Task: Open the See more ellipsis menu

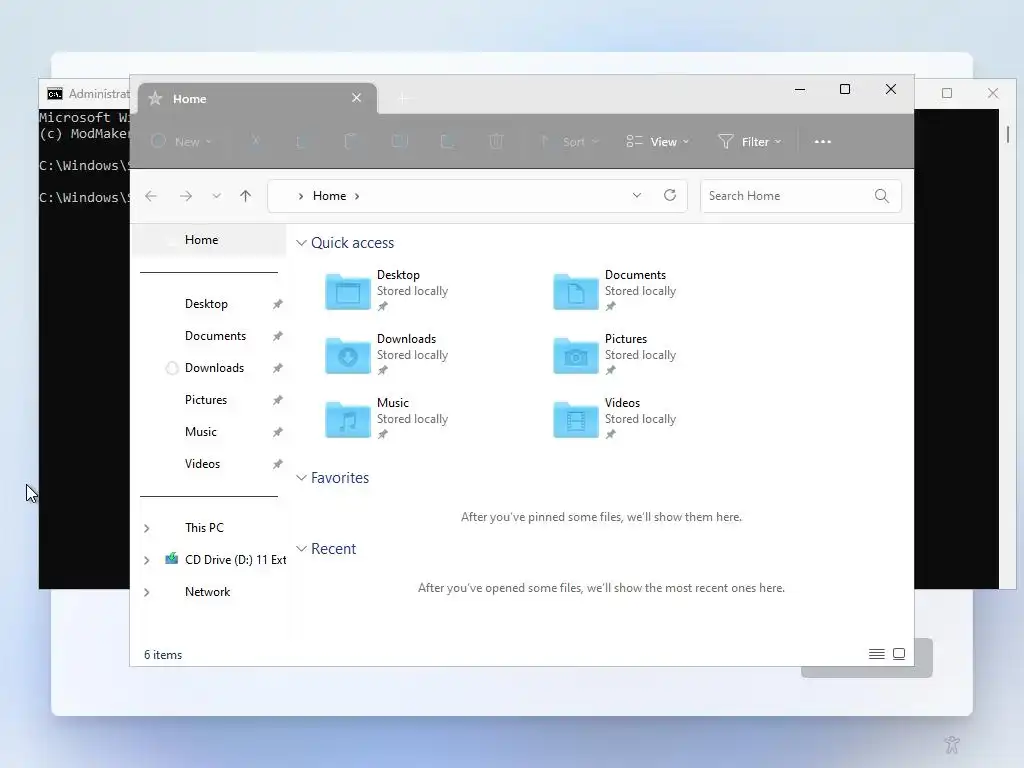Action: click(x=823, y=142)
